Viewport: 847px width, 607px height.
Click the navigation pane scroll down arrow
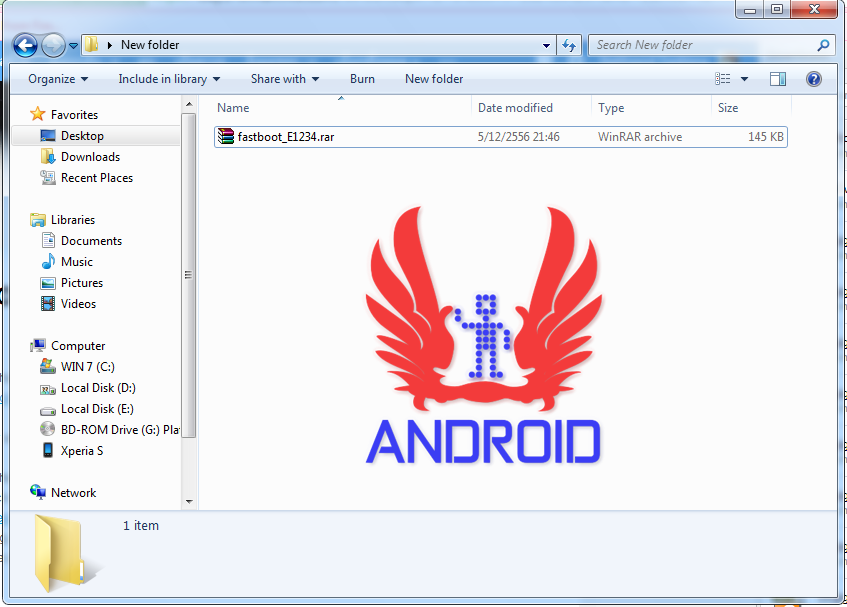[x=189, y=502]
